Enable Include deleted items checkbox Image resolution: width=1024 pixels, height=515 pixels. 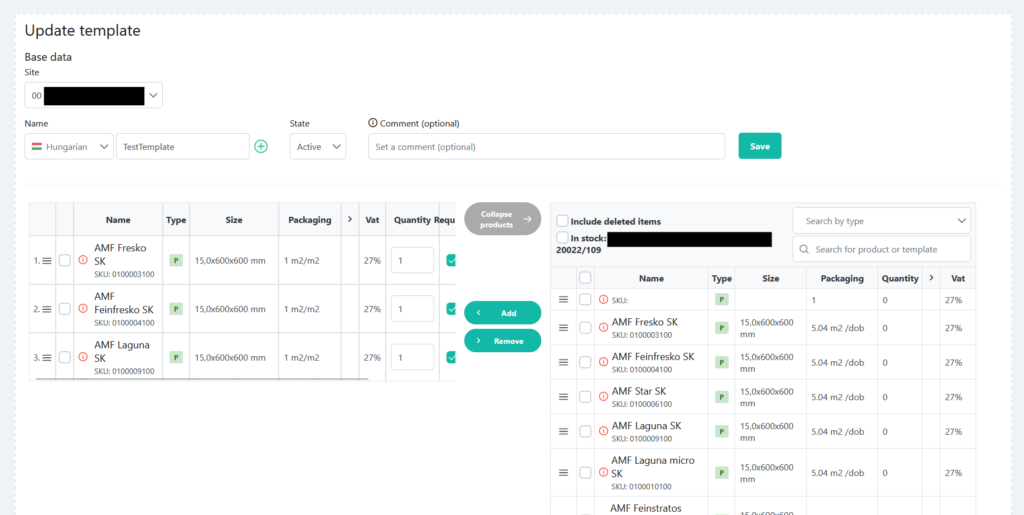(562, 221)
